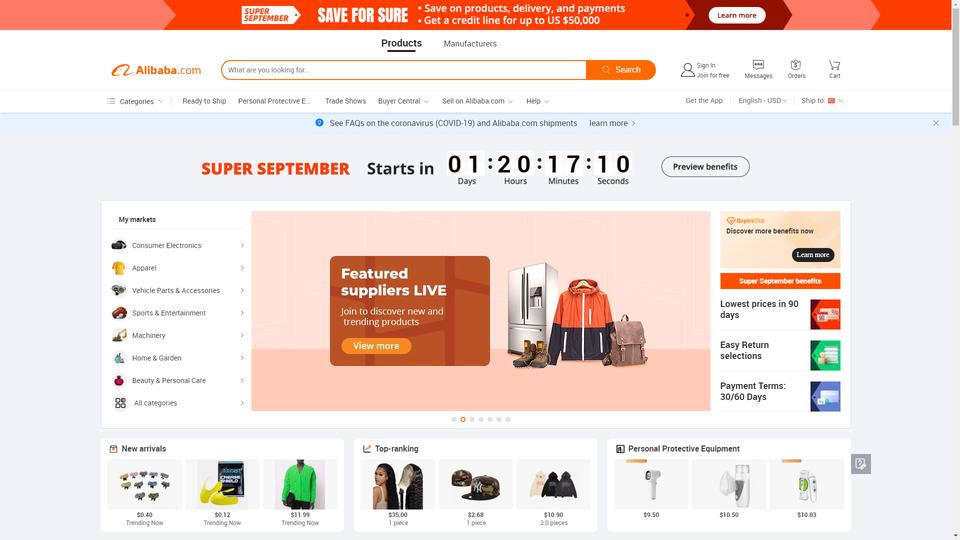Screen dimensions: 960x540
Task: Switch to the Manufacturers tab
Action: 470,43
